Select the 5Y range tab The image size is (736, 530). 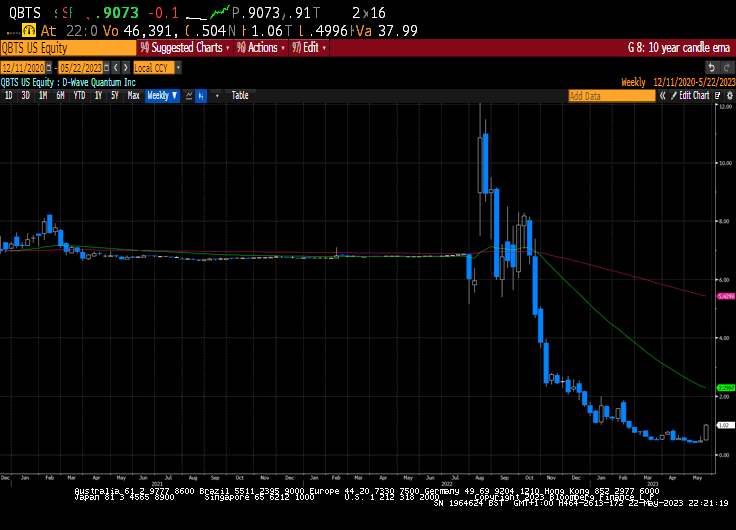point(115,96)
